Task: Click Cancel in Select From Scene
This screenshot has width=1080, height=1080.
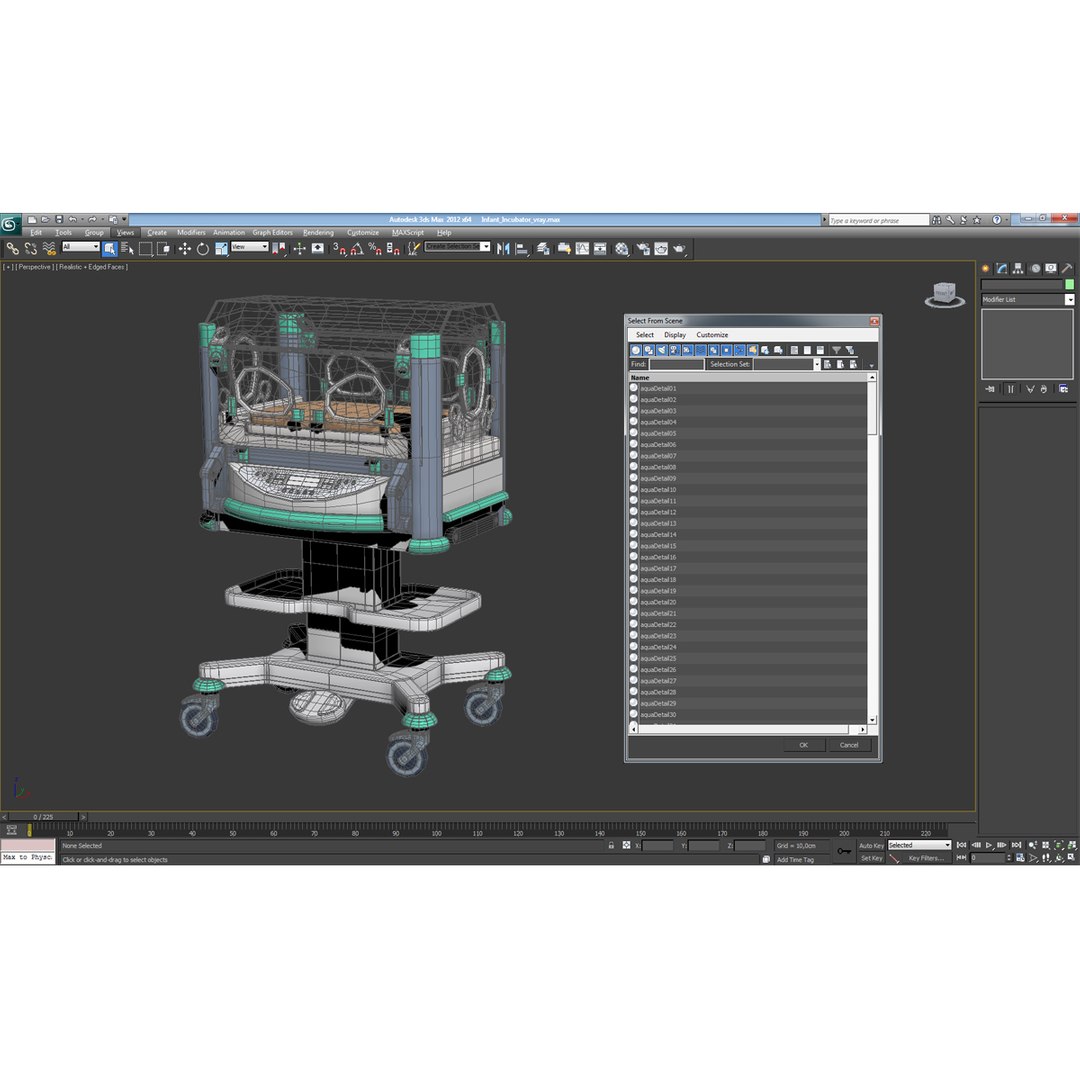Action: (849, 745)
